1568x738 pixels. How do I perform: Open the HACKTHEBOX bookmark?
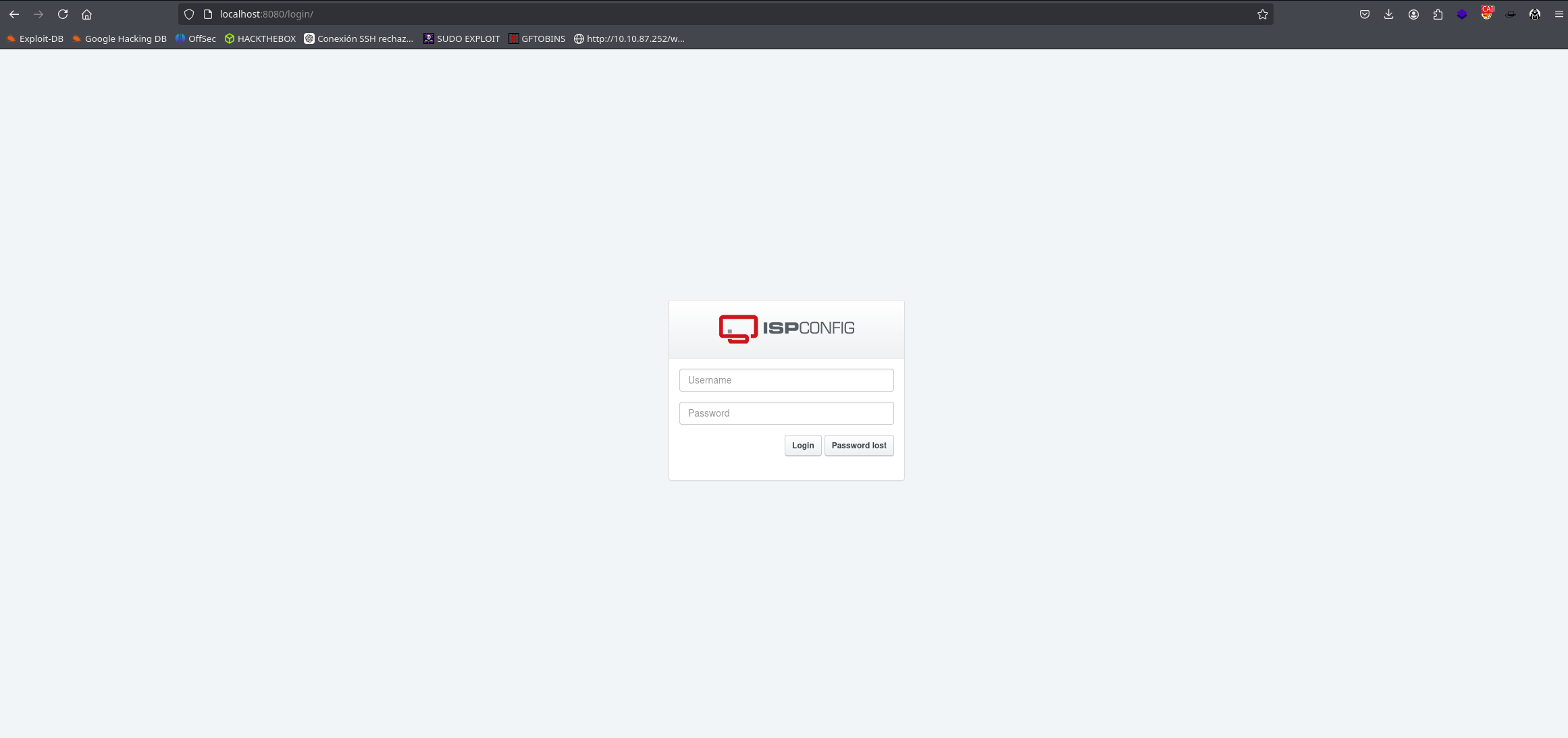(260, 38)
